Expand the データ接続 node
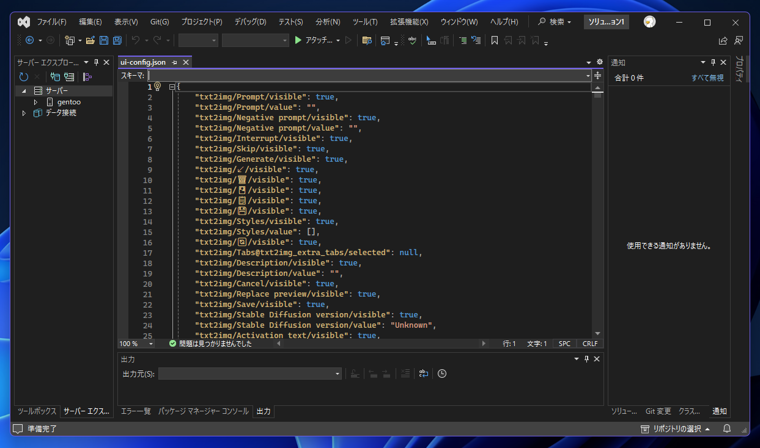Screen dimensions: 760x448 point(24,112)
